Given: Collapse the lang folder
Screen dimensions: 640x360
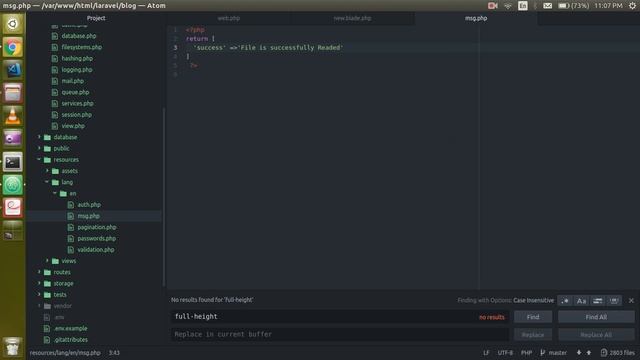Looking at the screenshot, I should pos(47,182).
